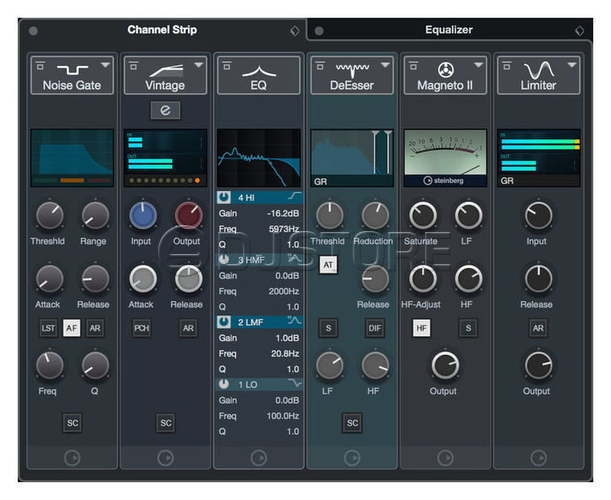Click the EQ bottom position arrow icon
The width and height of the screenshot is (611, 500).
tap(259, 458)
